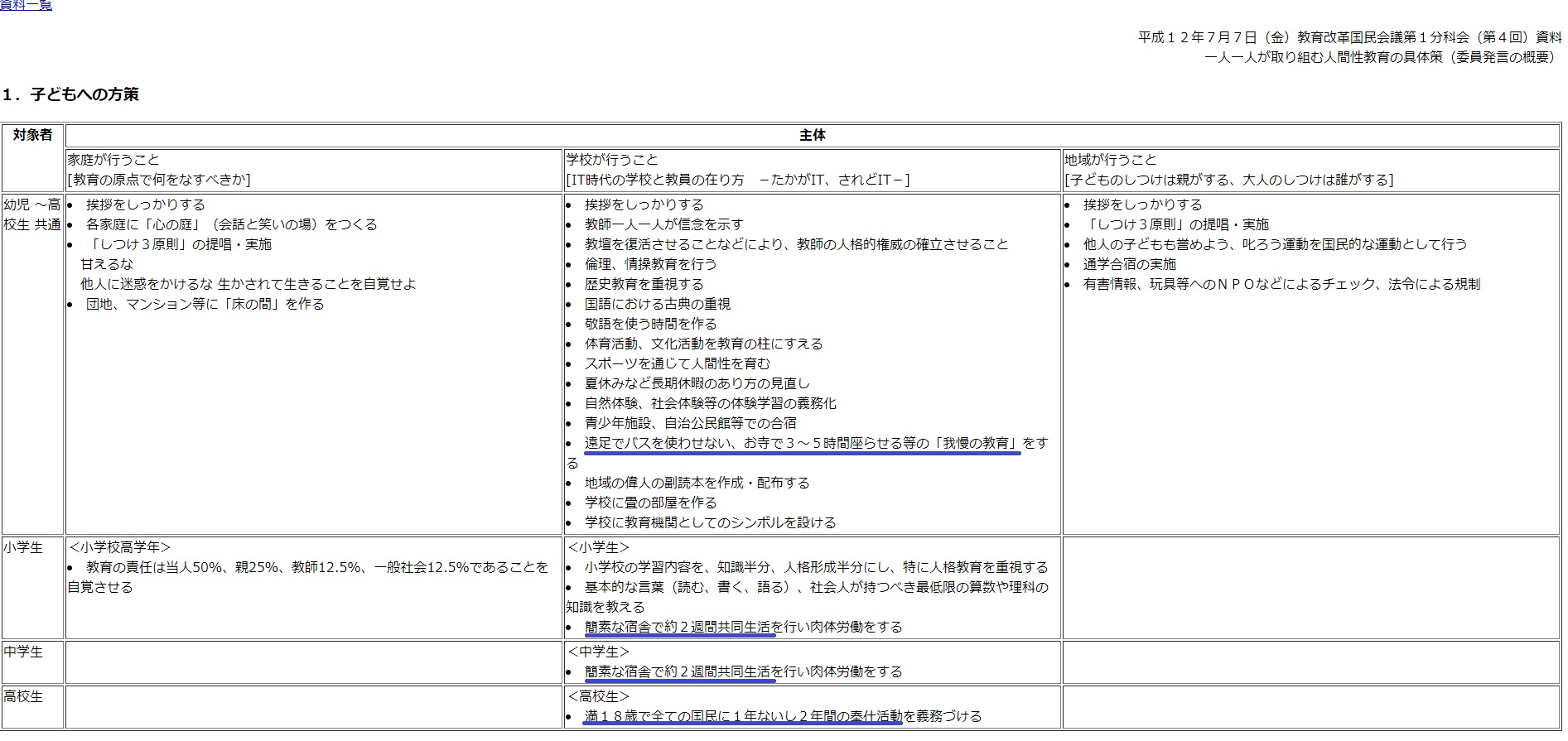Click the 学校が行うこと header cell

pyautogui.click(x=812, y=170)
